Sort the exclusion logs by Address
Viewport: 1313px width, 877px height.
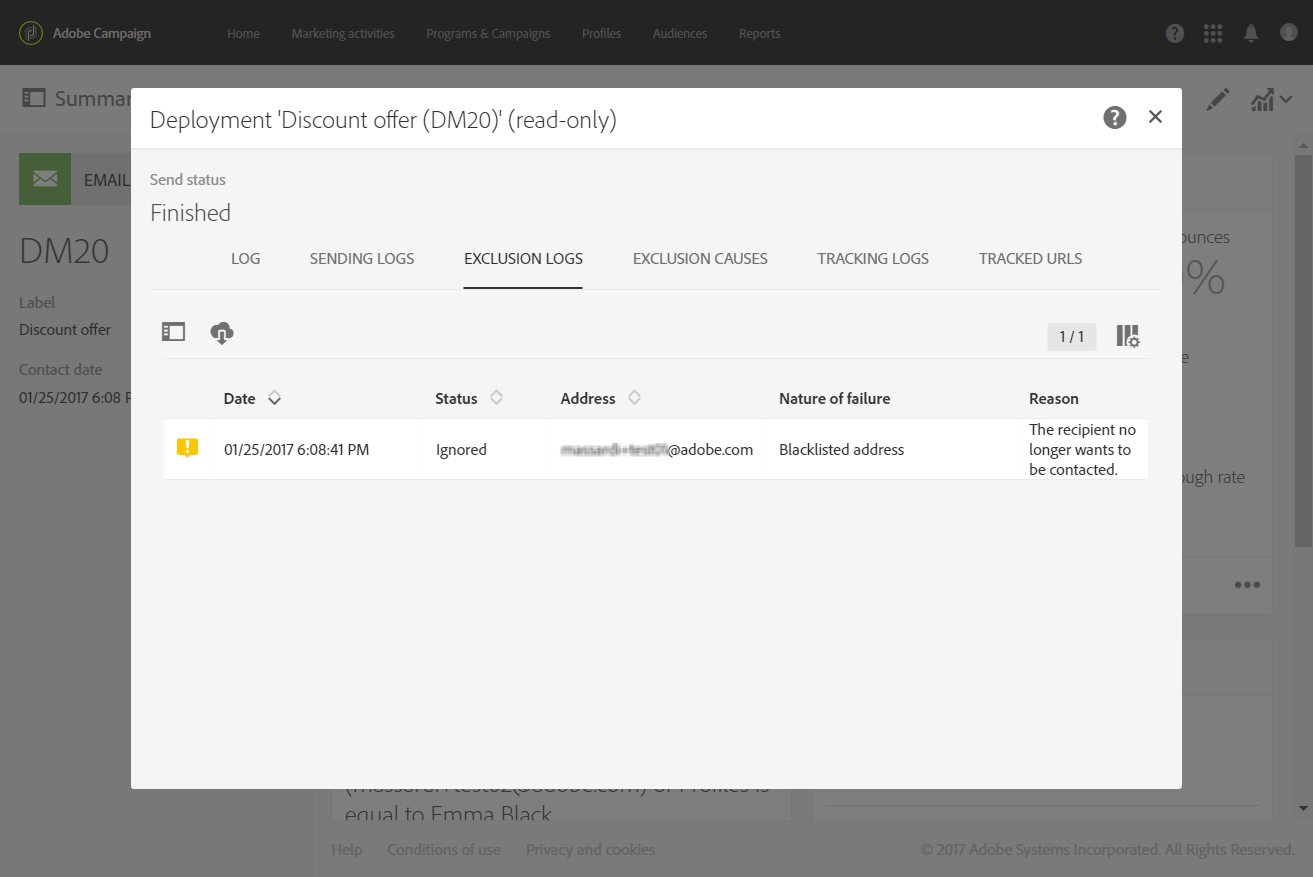634,398
